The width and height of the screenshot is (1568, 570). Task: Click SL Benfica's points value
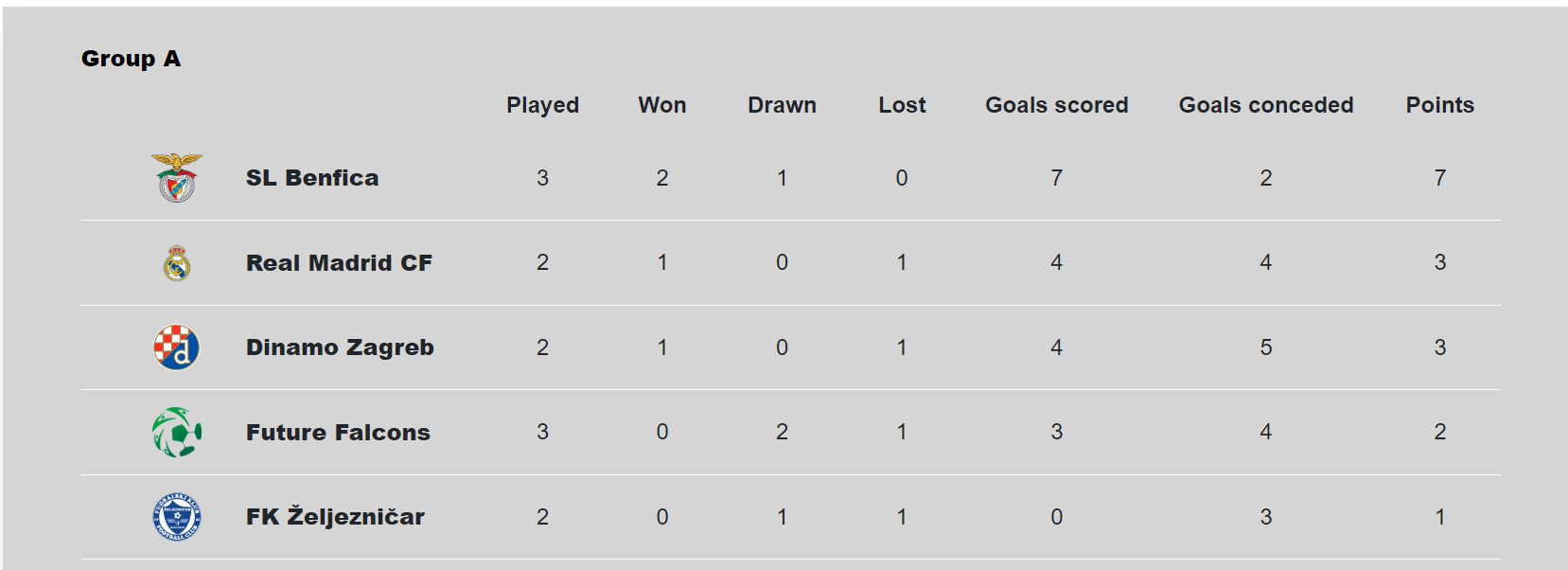[x=1439, y=178]
